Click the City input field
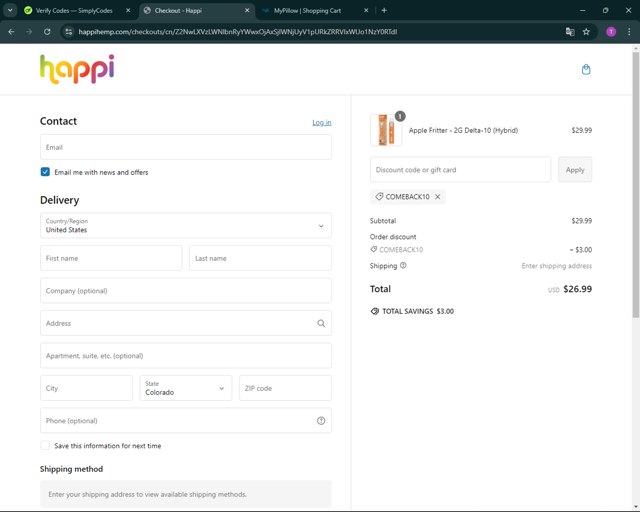 [x=87, y=388]
